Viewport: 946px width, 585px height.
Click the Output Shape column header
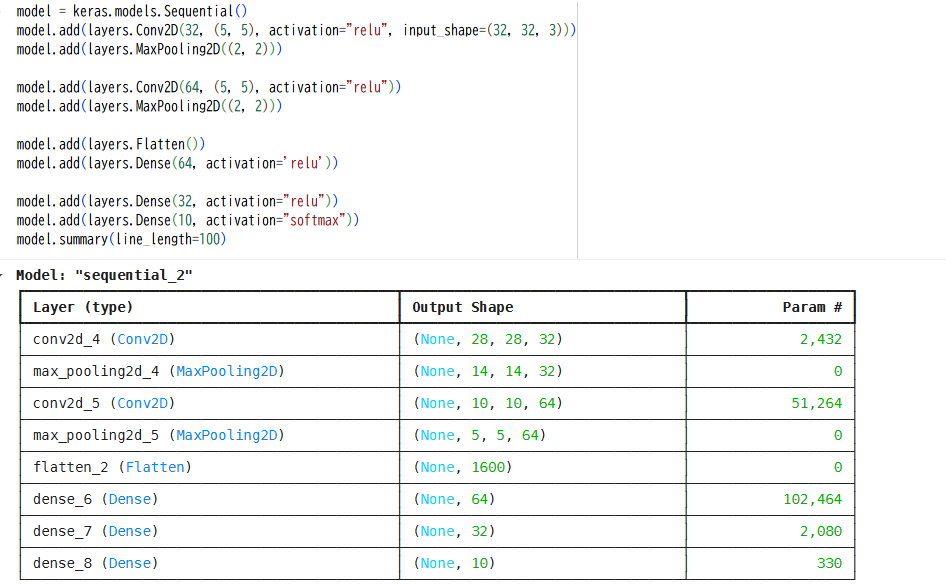tap(462, 307)
